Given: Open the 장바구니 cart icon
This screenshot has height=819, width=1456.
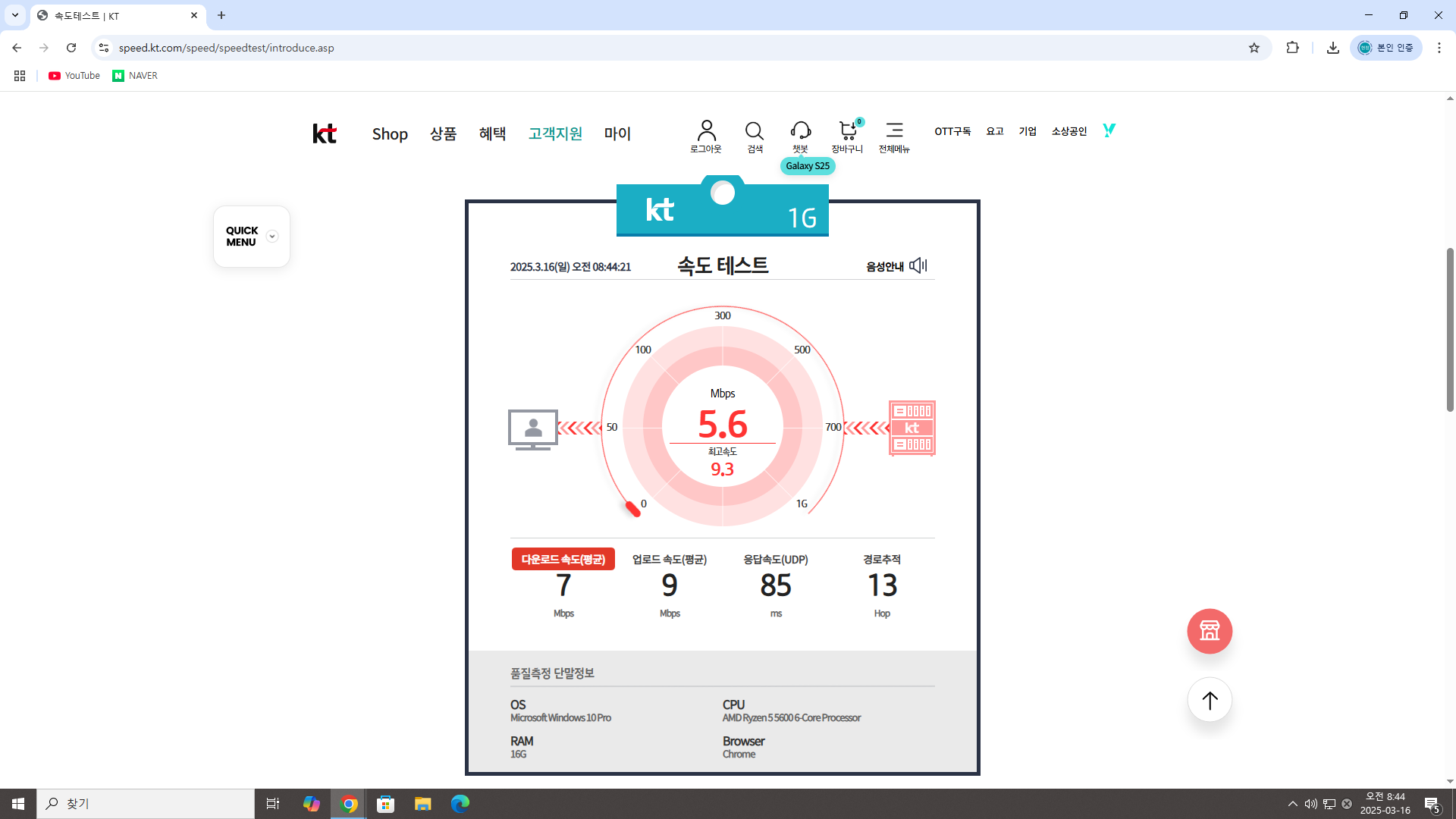Looking at the screenshot, I should coord(848,136).
